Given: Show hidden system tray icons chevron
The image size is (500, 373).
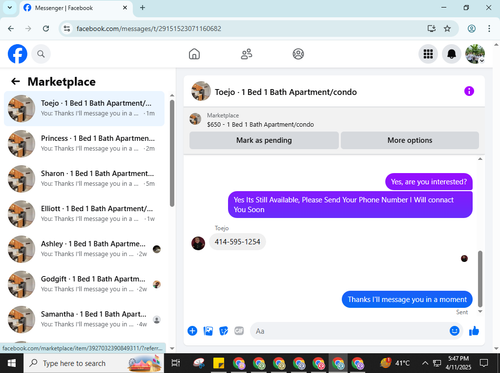Looking at the screenshot, I should pos(425,363).
